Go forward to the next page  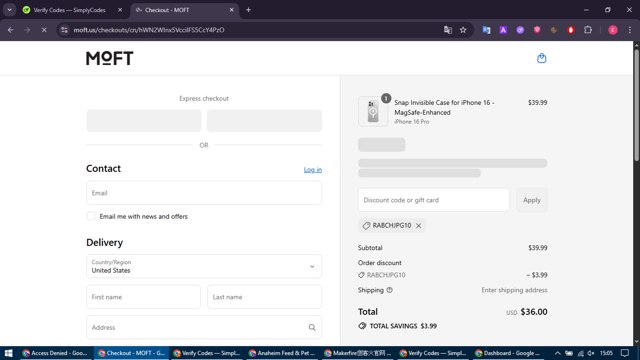pos(27,30)
